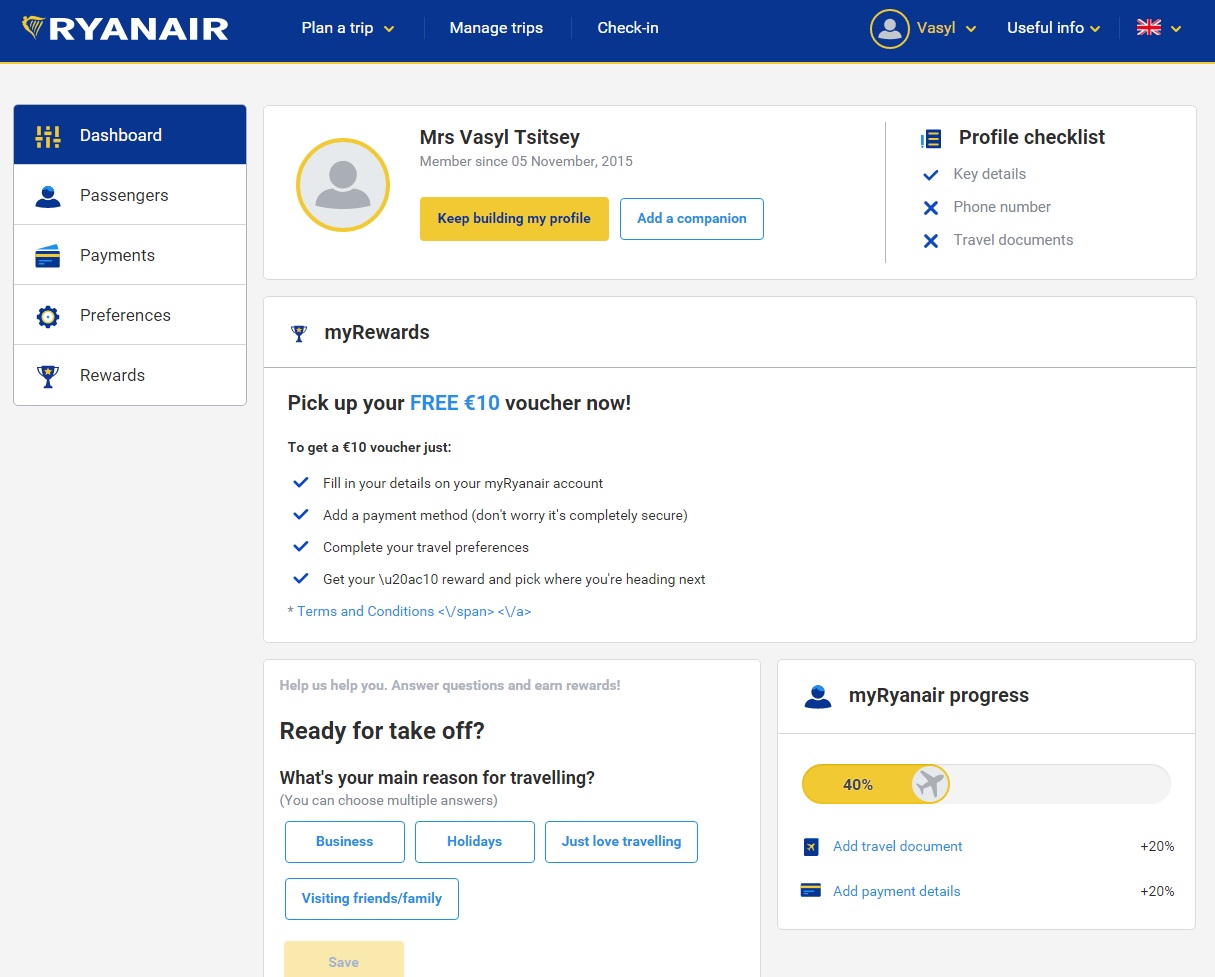1215x977 pixels.
Task: Click checkmark beside Add a payment method
Action: [x=300, y=515]
